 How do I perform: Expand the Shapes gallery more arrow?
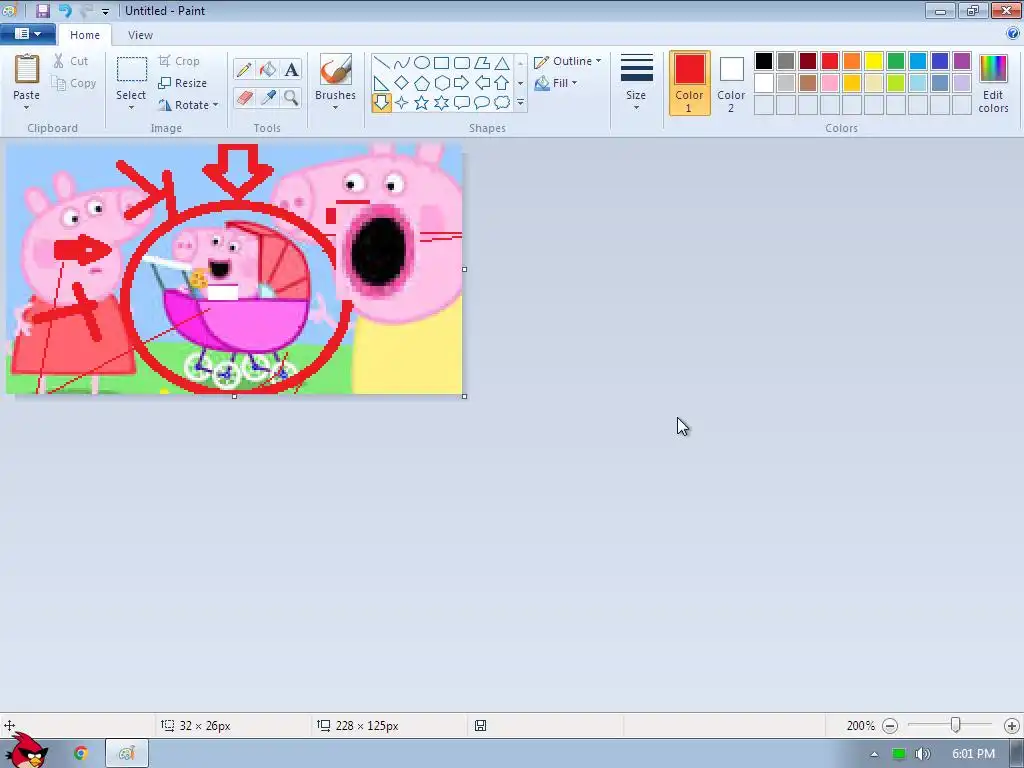[520, 103]
